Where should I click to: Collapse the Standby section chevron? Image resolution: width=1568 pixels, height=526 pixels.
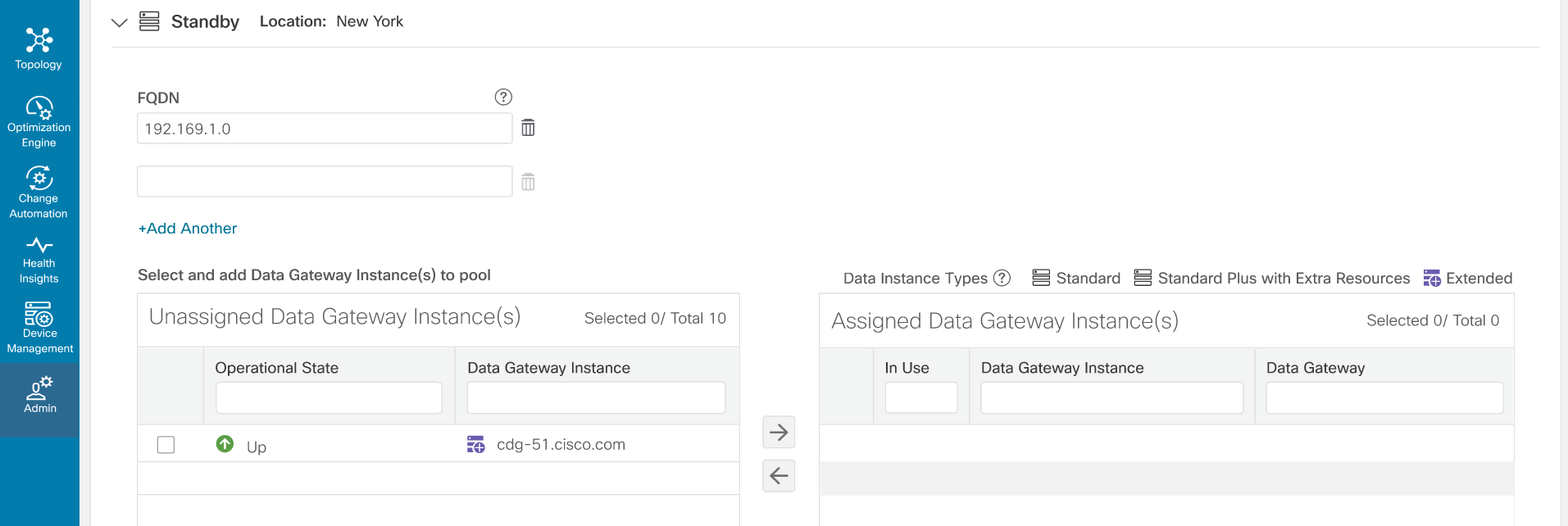tap(120, 22)
